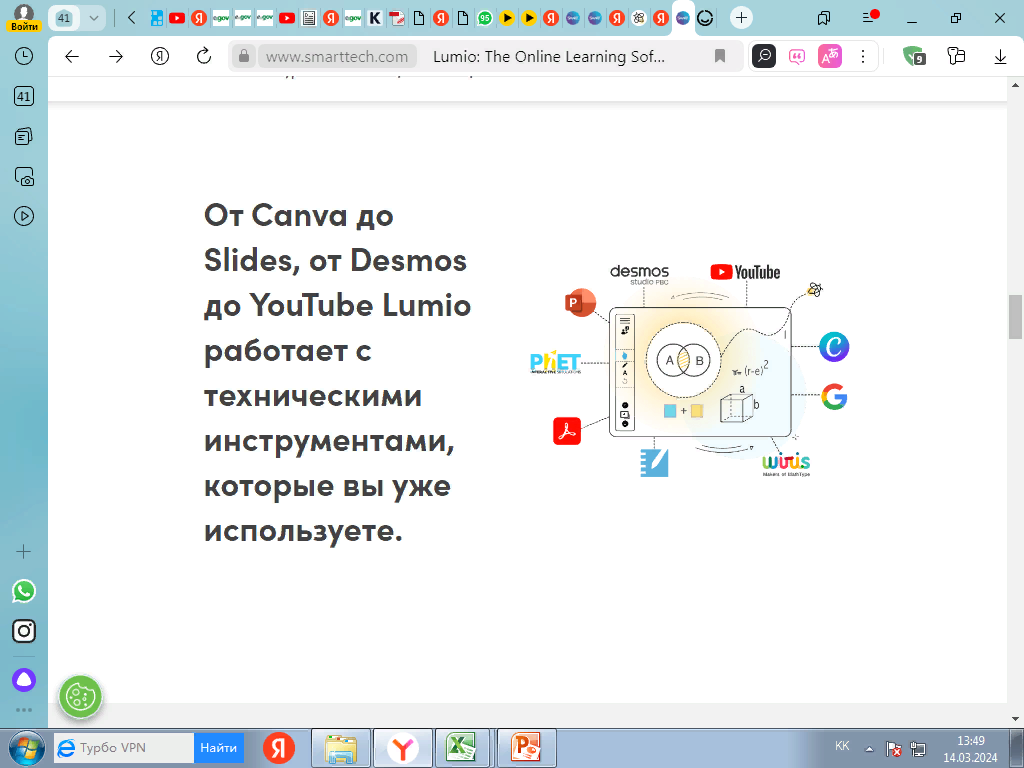Image resolution: width=1024 pixels, height=768 pixels.
Task: Open the browser history clock in sidebar
Action: click(x=24, y=56)
